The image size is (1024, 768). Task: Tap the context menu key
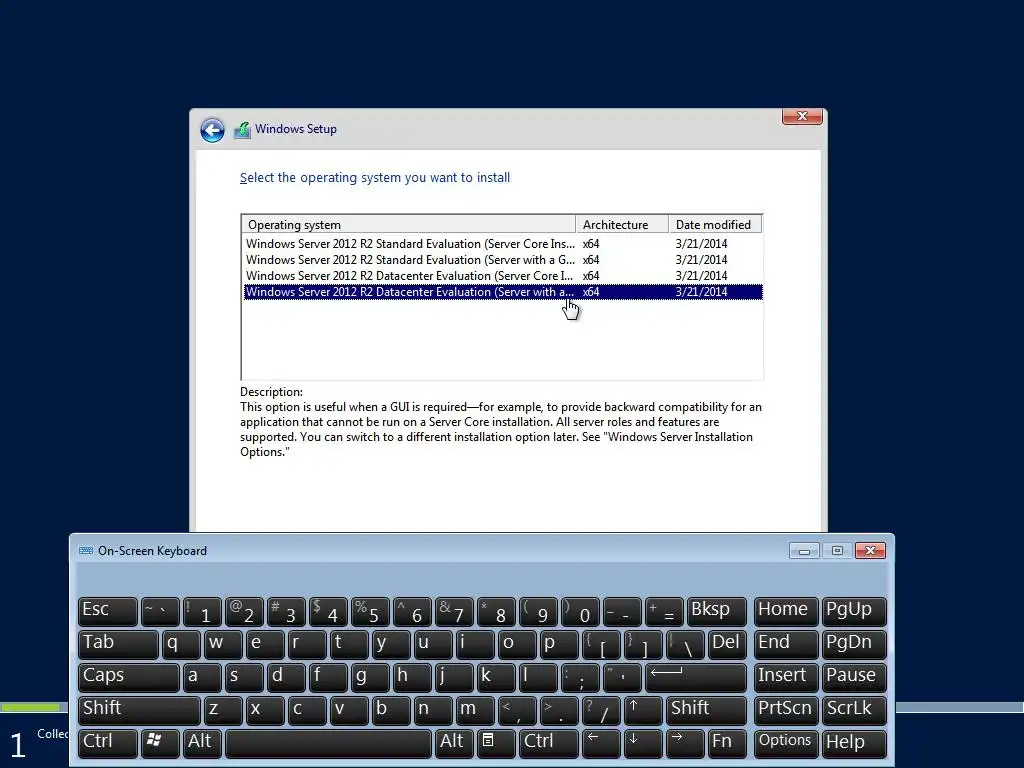pos(496,743)
